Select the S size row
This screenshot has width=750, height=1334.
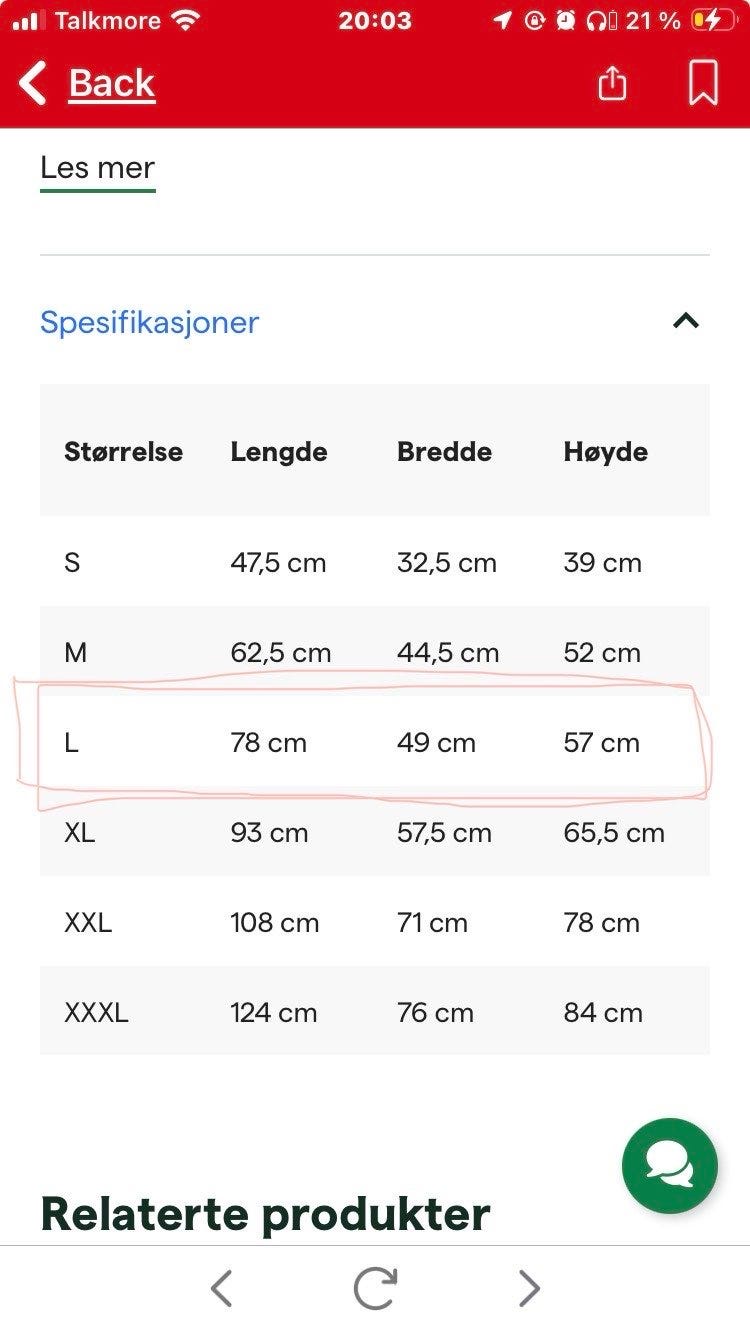tap(375, 562)
